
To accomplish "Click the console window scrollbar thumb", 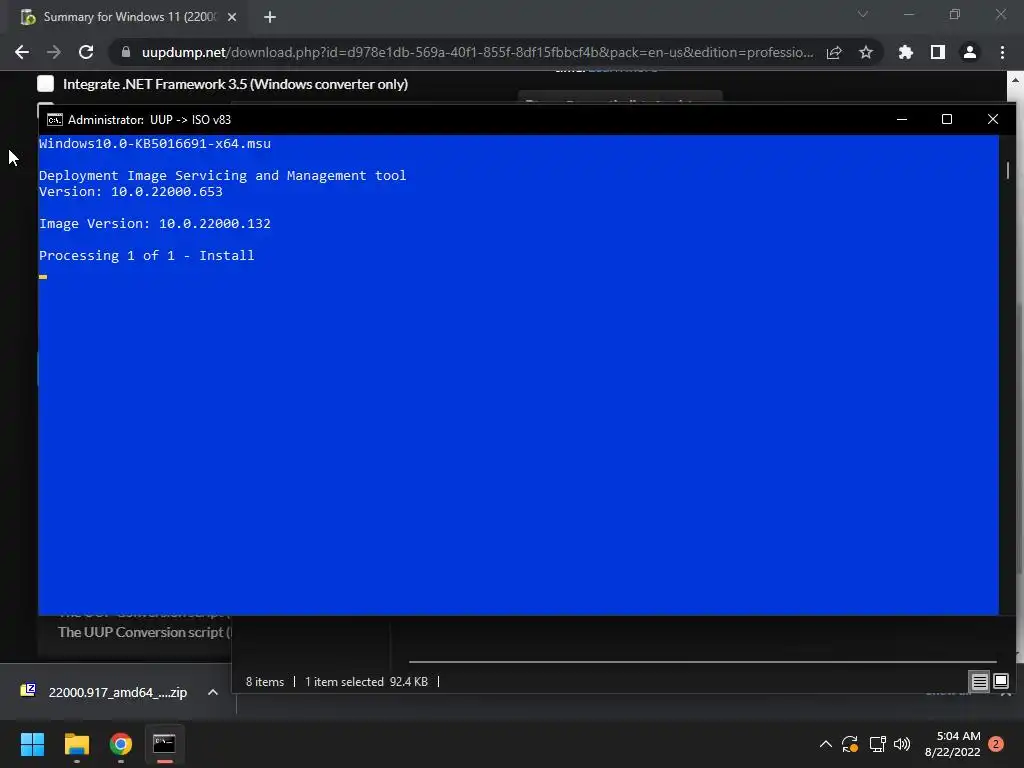I will [x=1008, y=170].
